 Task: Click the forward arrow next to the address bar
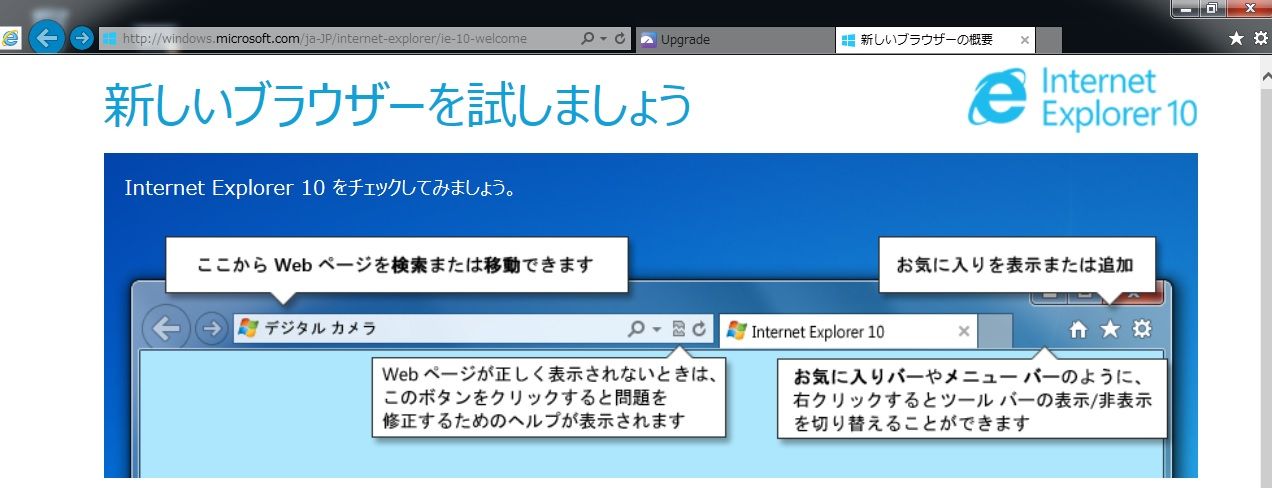[x=82, y=39]
